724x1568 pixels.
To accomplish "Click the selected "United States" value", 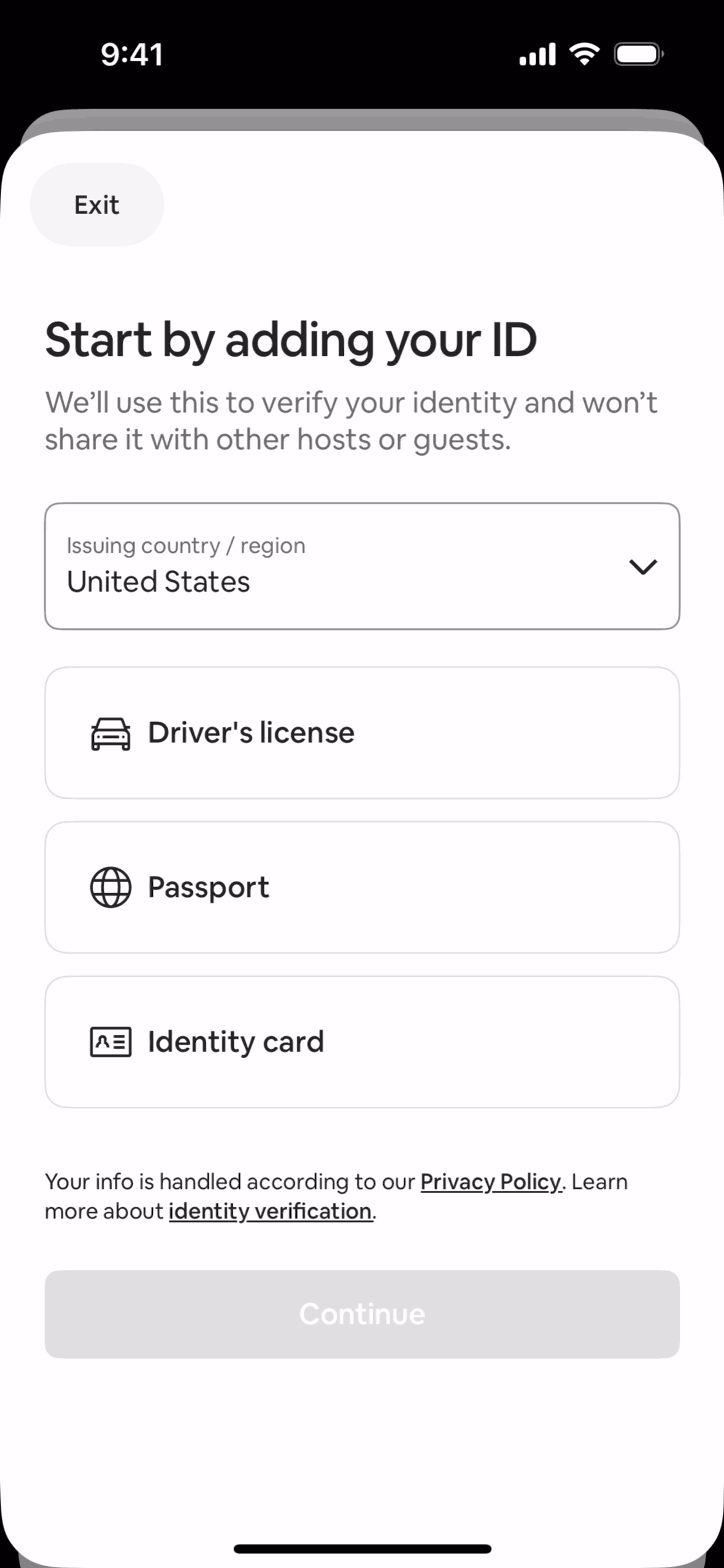I will point(158,582).
